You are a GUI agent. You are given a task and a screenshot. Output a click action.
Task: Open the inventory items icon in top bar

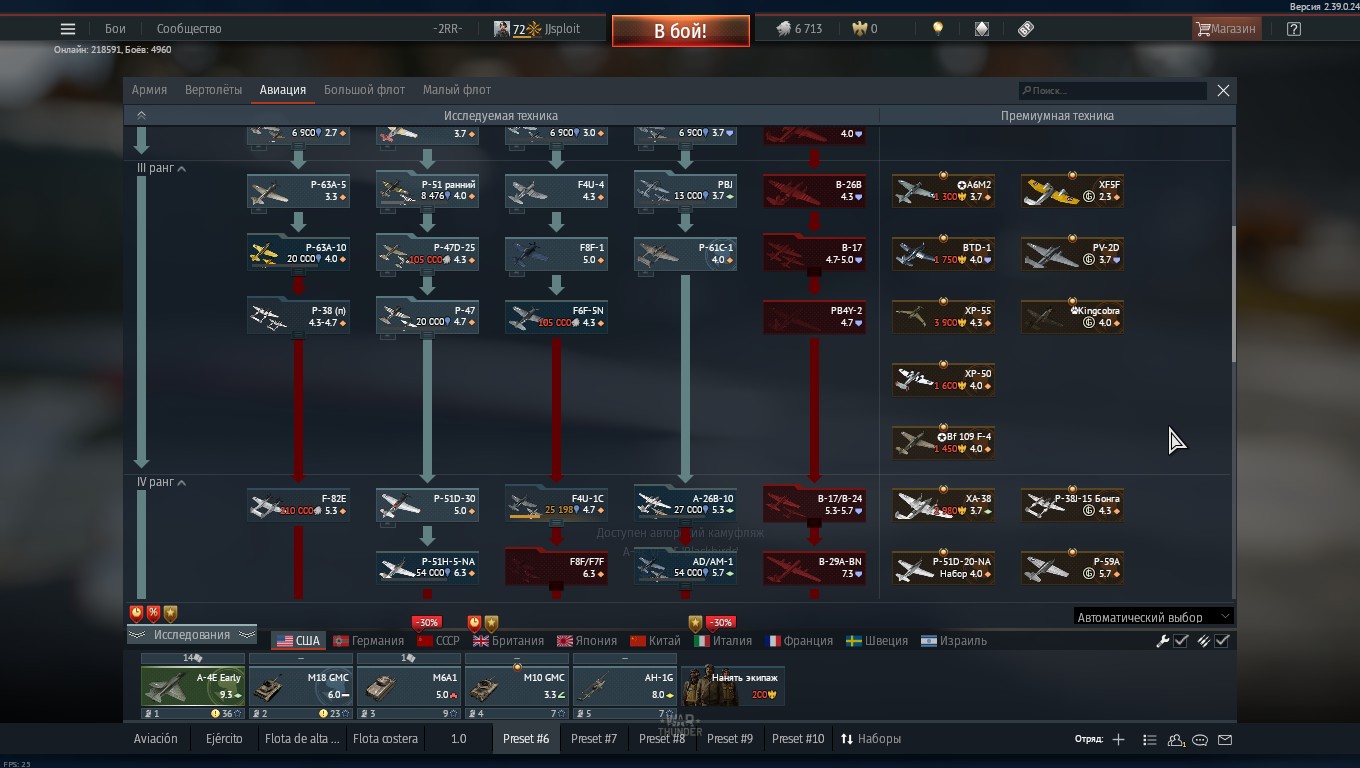coord(982,29)
